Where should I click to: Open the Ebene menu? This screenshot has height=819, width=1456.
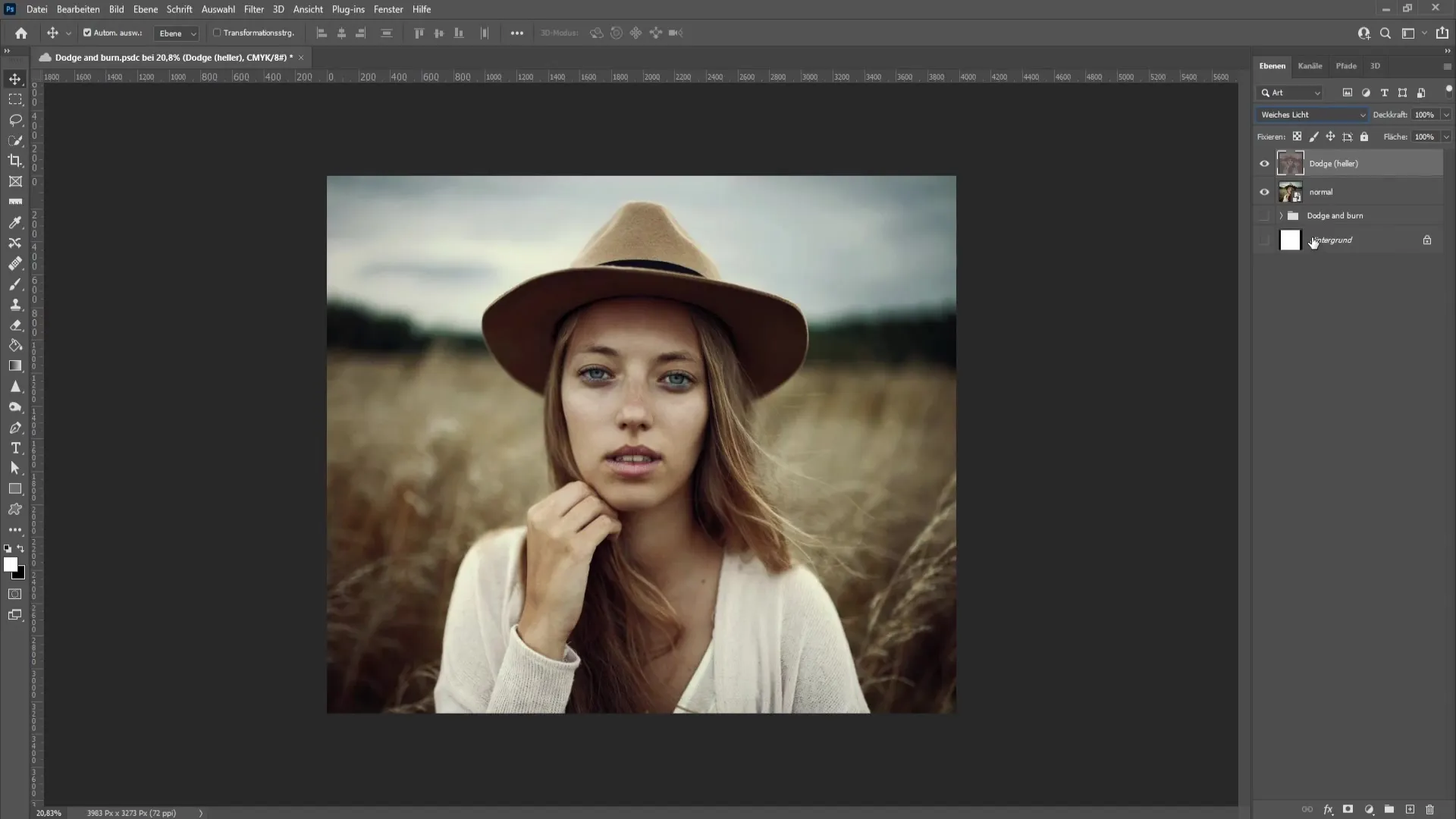(x=144, y=9)
